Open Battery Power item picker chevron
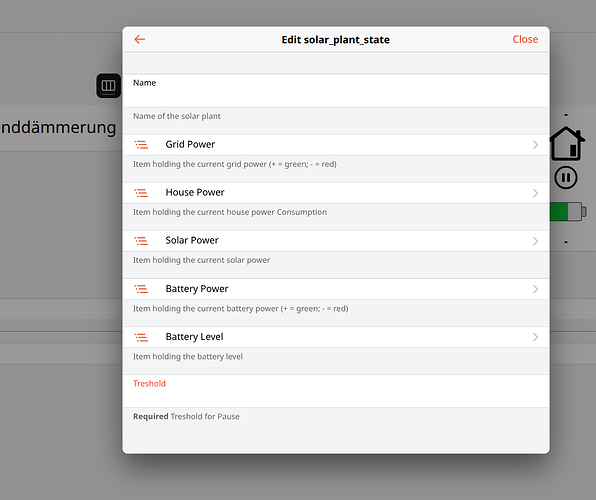Image resolution: width=596 pixels, height=500 pixels. coord(536,289)
